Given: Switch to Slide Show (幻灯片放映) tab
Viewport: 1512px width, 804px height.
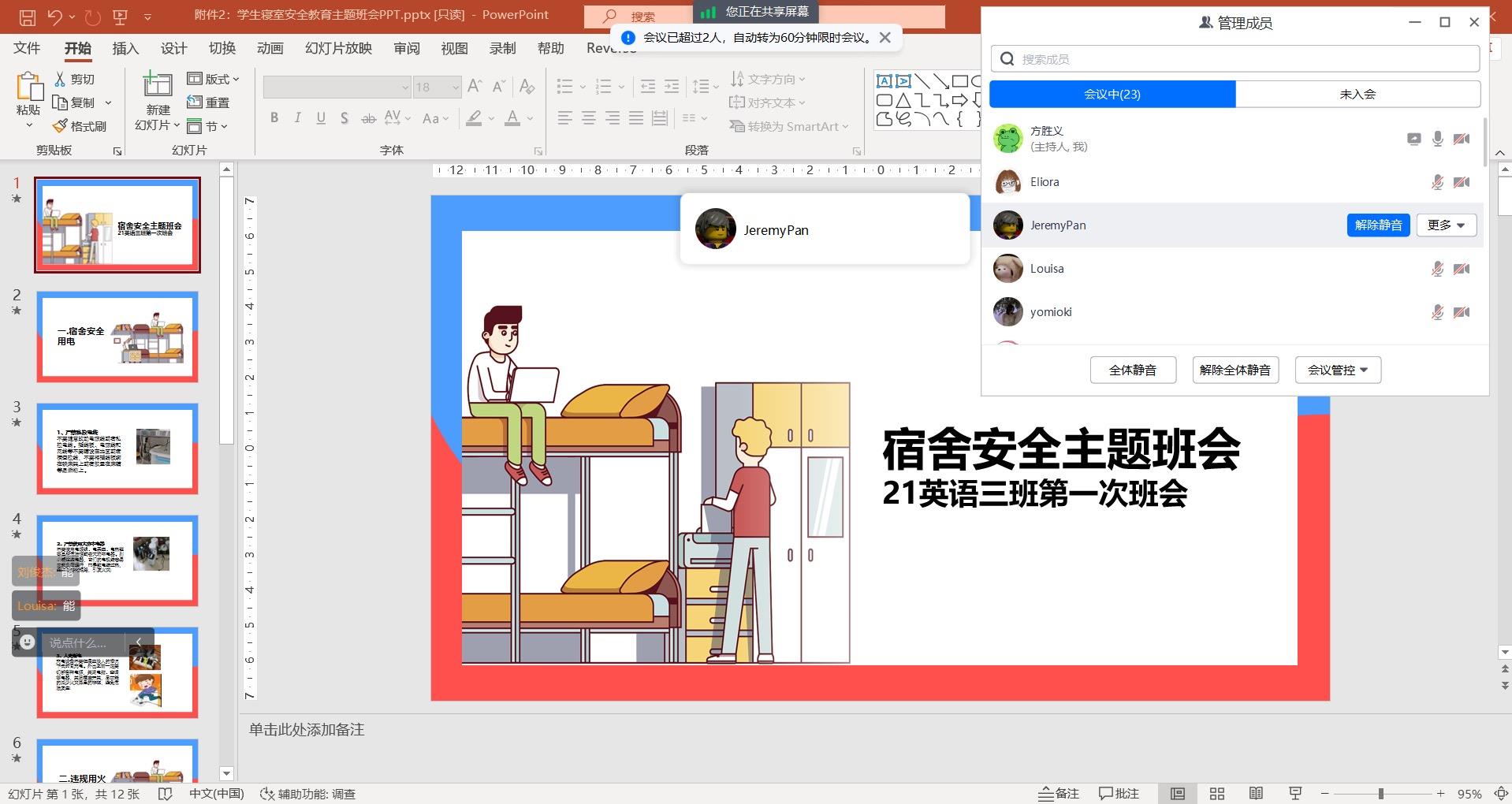Looking at the screenshot, I should coord(338,48).
